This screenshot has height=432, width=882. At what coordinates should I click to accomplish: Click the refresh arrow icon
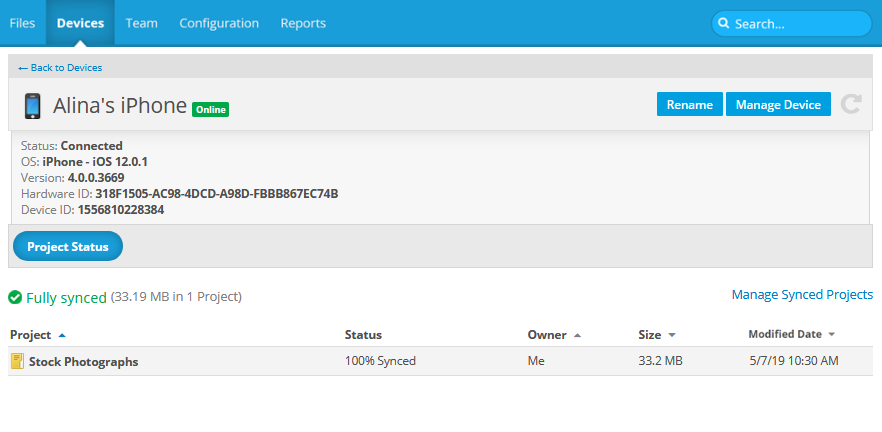[x=851, y=104]
